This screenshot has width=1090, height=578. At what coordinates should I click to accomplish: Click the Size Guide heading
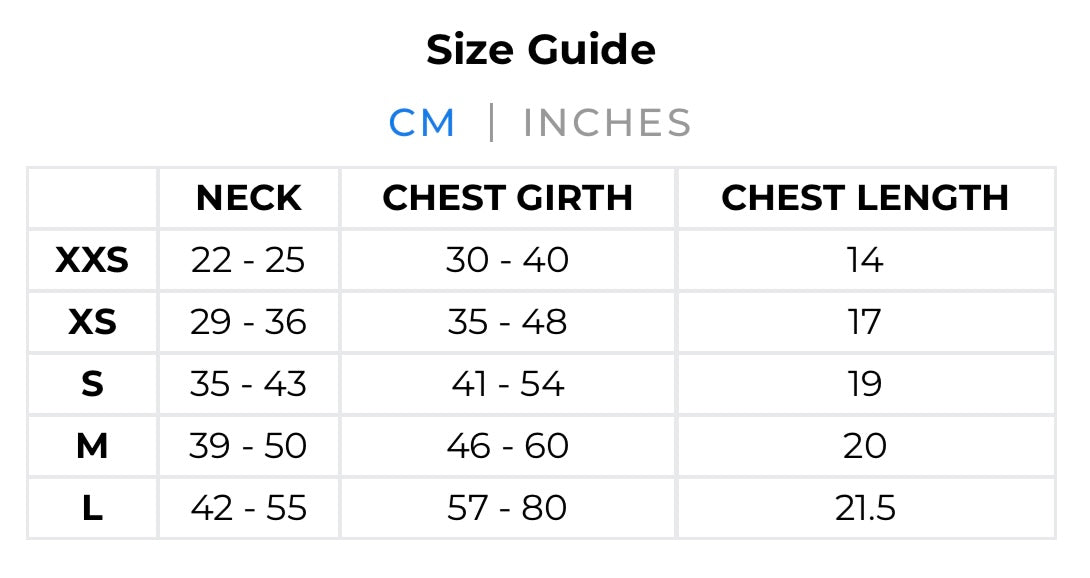[541, 50]
